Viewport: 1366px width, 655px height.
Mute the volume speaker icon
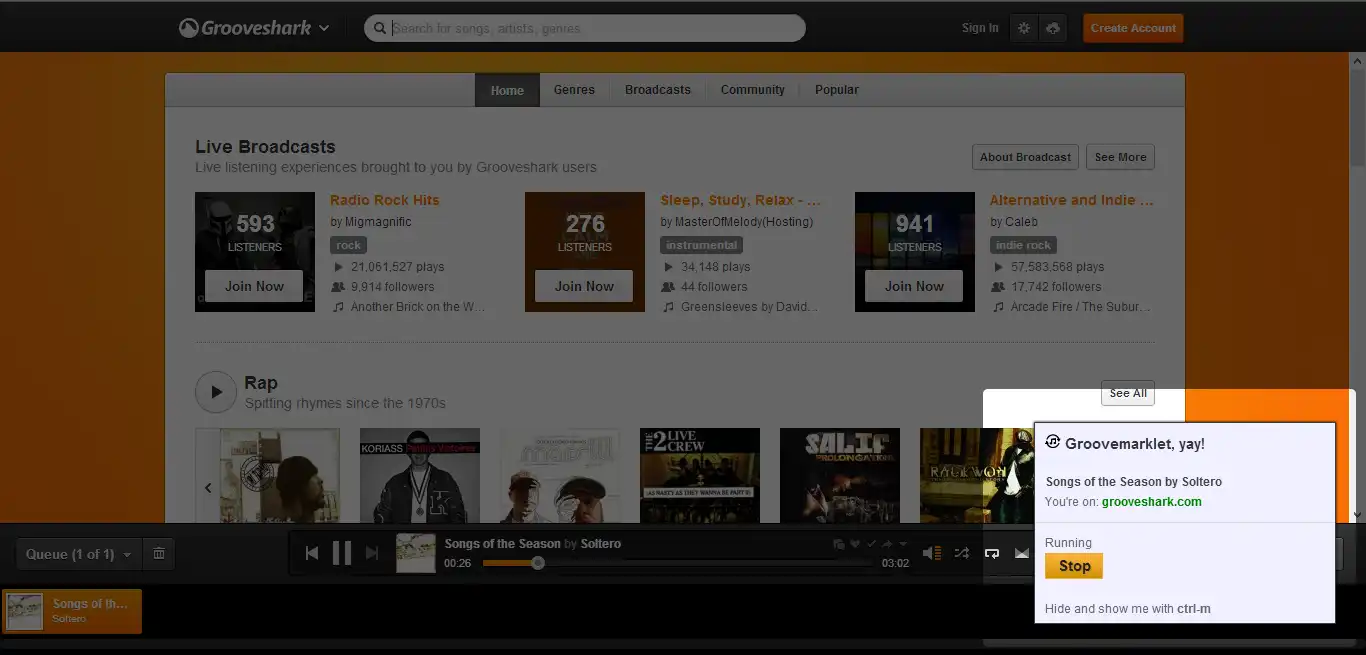(x=931, y=553)
